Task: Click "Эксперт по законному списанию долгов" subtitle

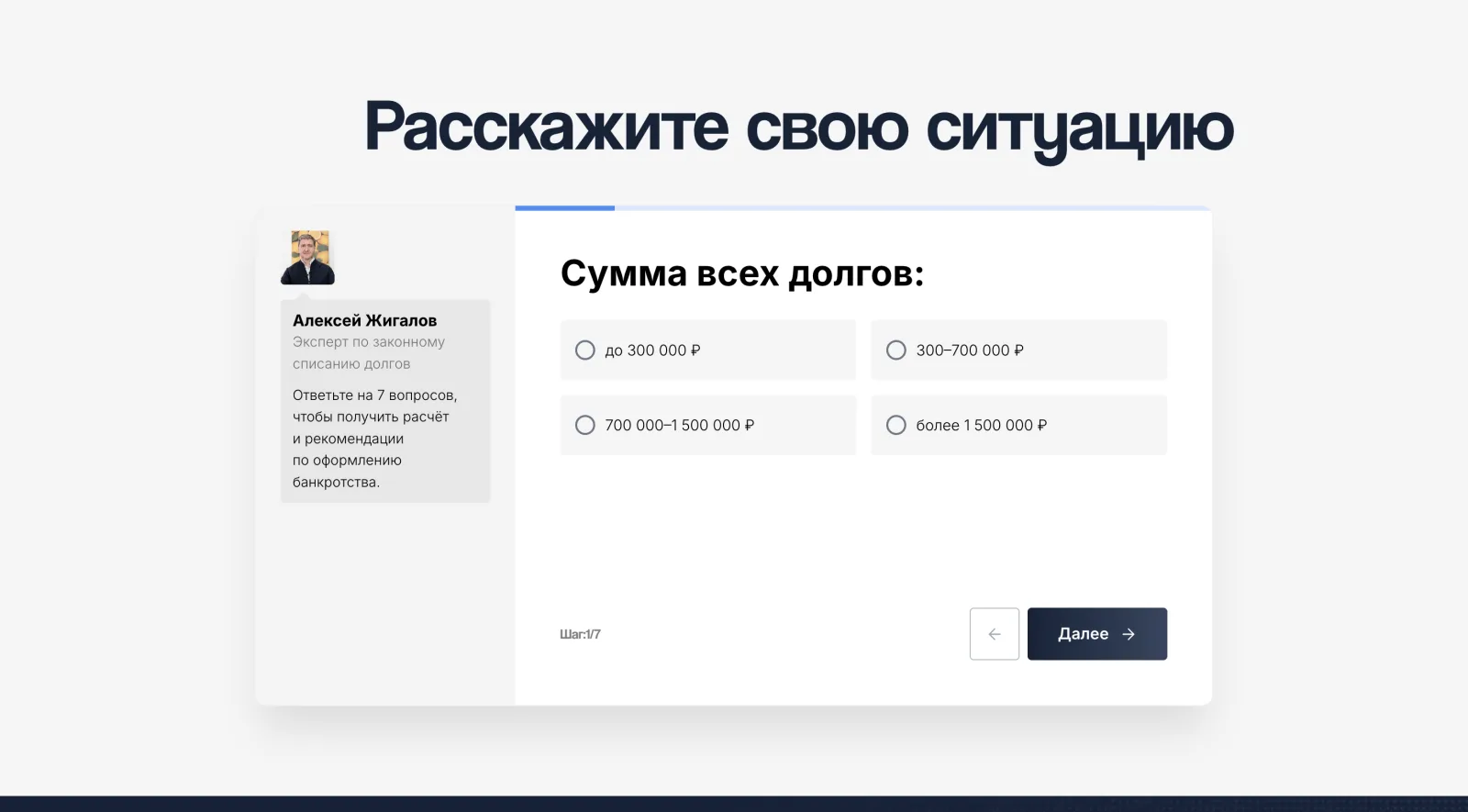Action: pos(369,352)
